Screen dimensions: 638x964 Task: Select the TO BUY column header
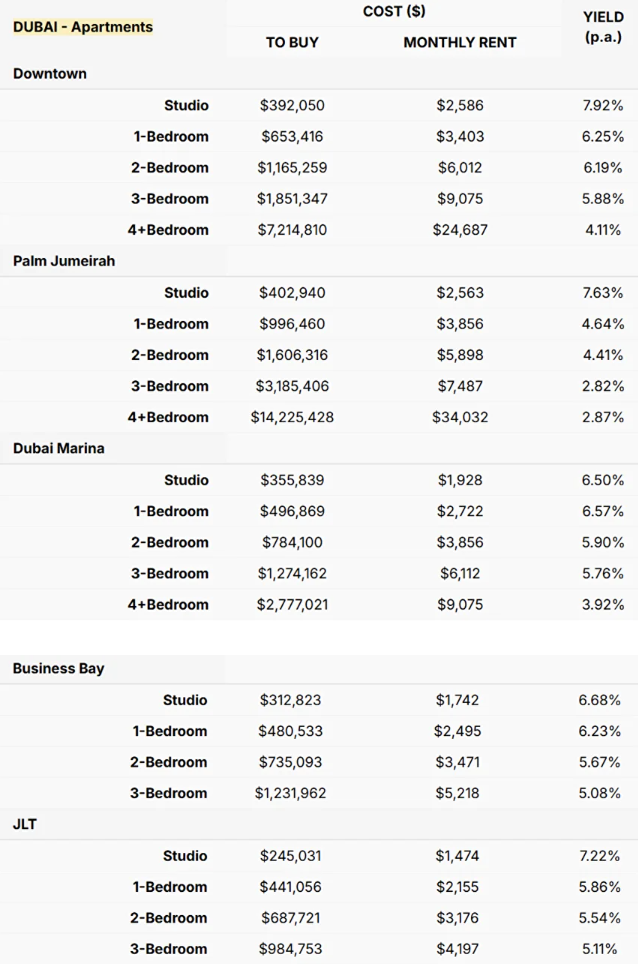tap(292, 42)
